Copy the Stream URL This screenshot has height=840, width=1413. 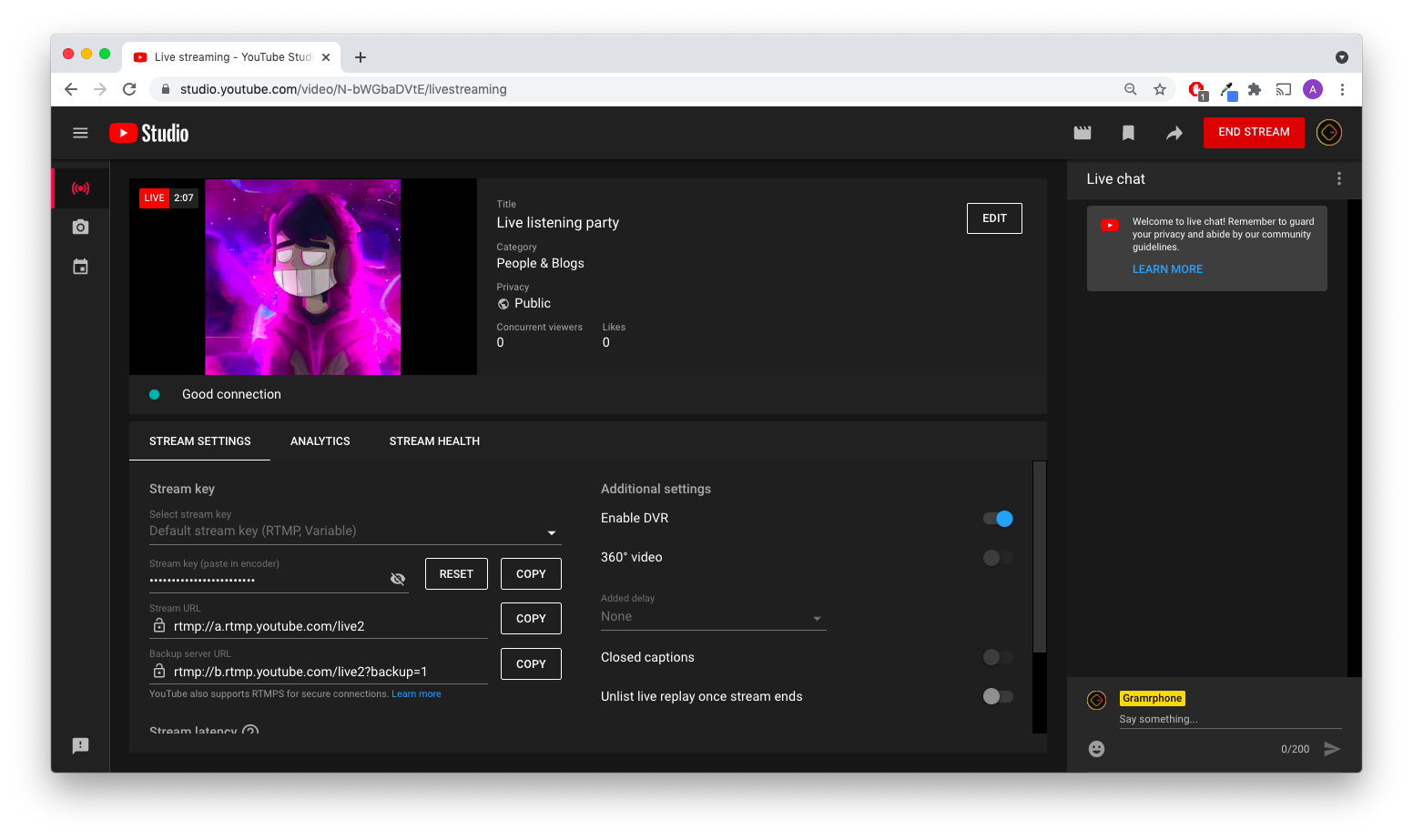coord(531,619)
